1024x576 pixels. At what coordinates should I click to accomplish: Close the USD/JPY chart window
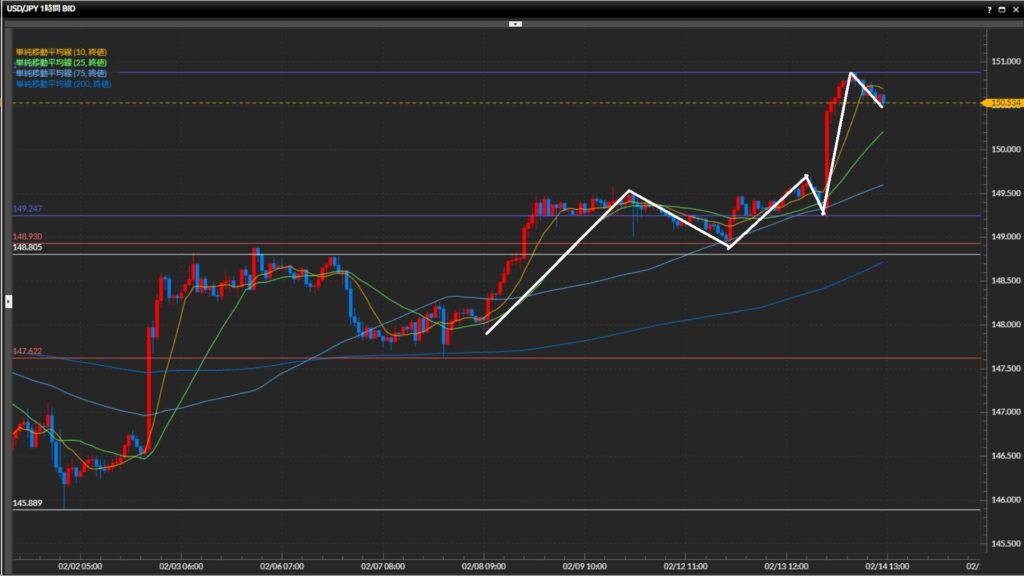point(1015,8)
